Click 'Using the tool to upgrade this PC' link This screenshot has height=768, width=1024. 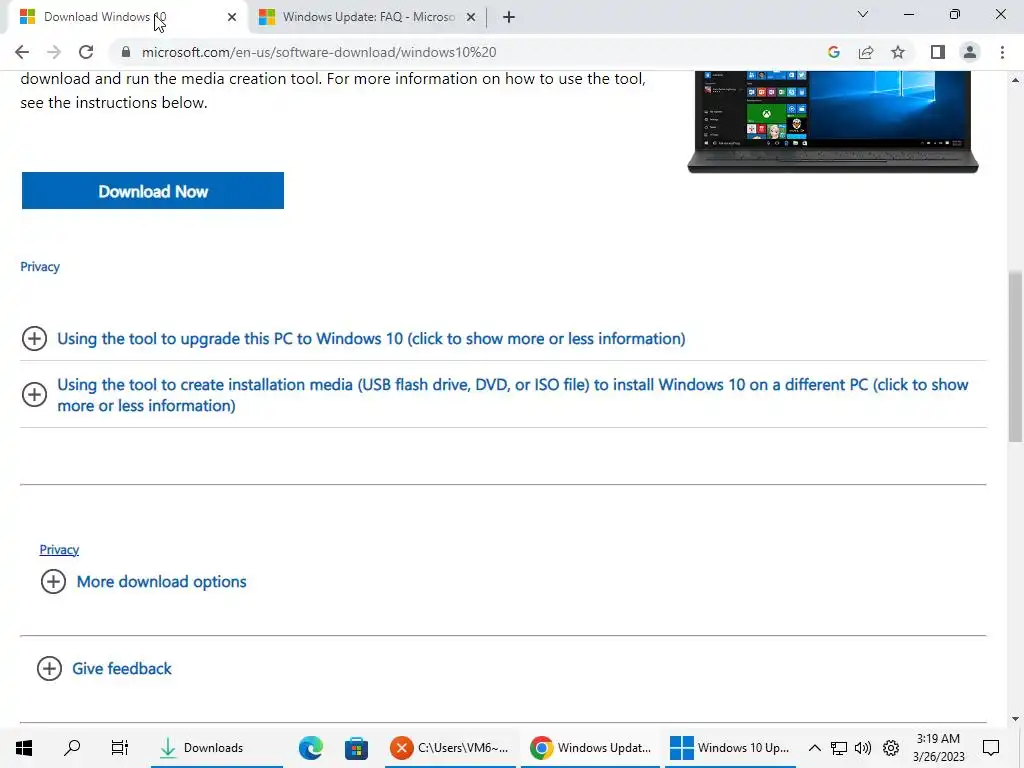point(371,339)
